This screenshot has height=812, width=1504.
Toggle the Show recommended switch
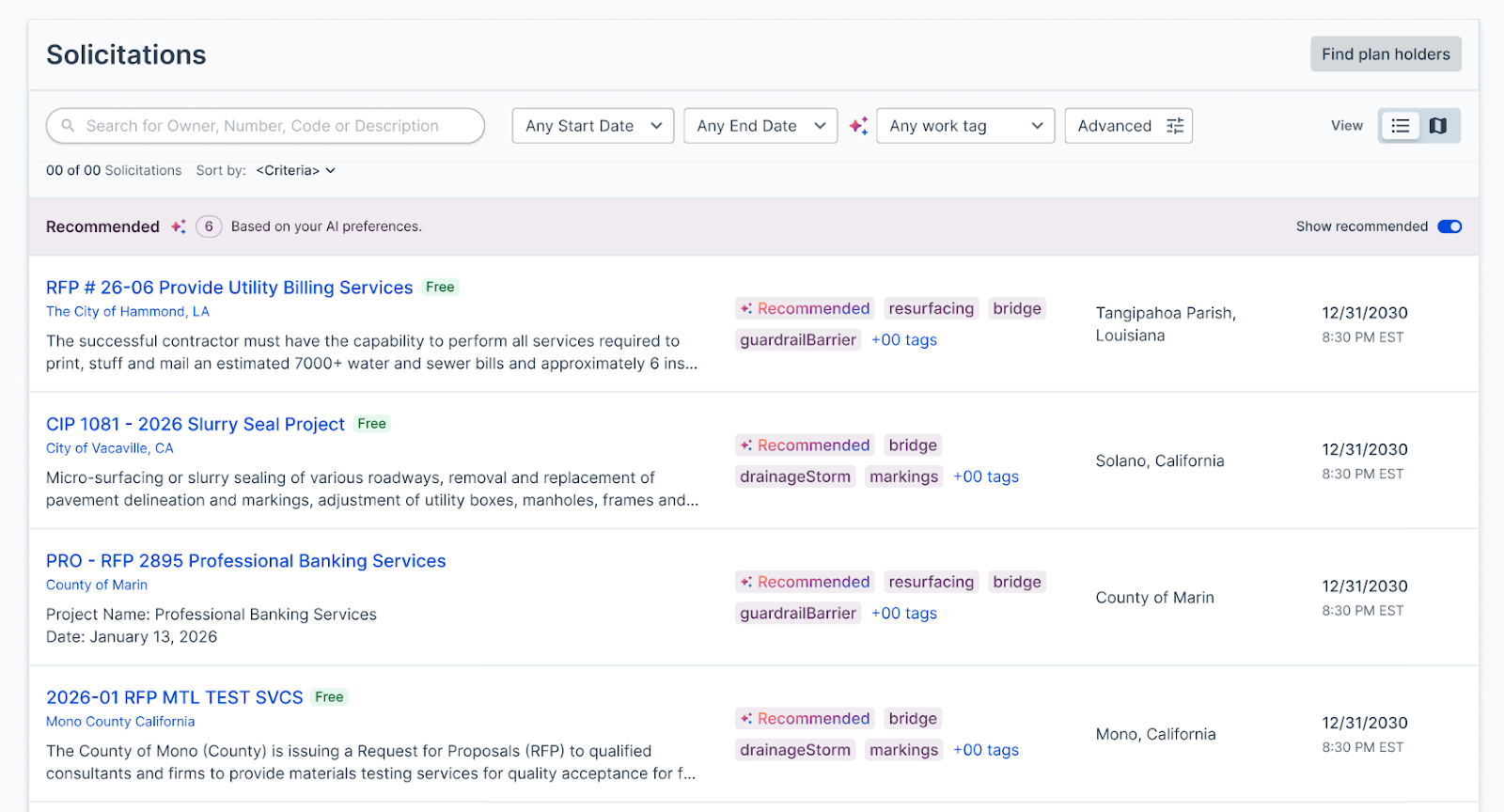point(1449,226)
